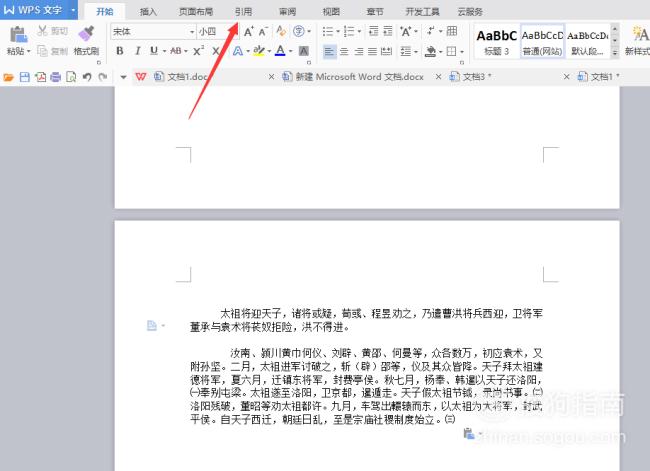Click the New Style (新样式) icon

[x=640, y=34]
